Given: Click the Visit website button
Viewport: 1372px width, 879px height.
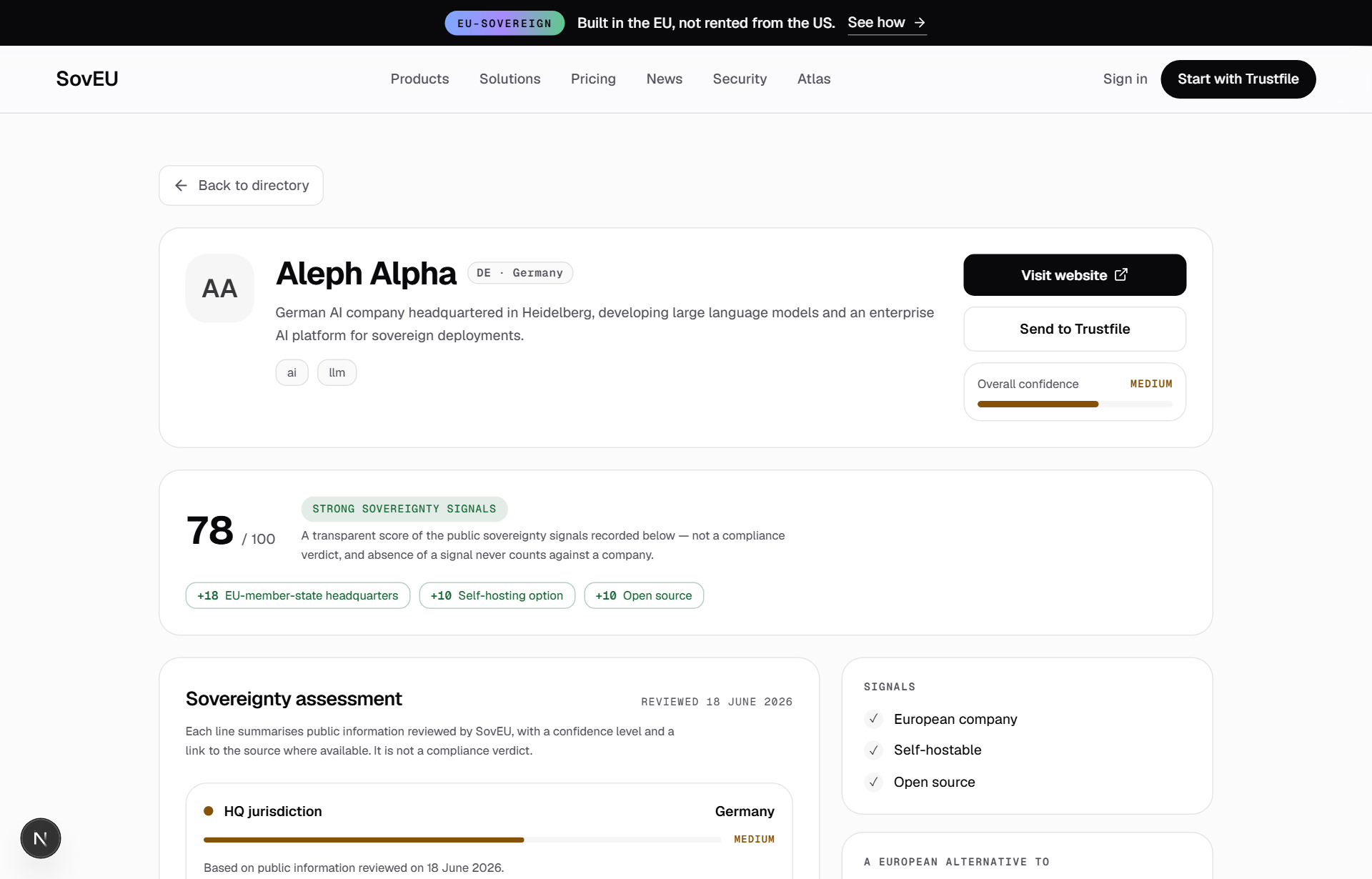Looking at the screenshot, I should coord(1074,275).
